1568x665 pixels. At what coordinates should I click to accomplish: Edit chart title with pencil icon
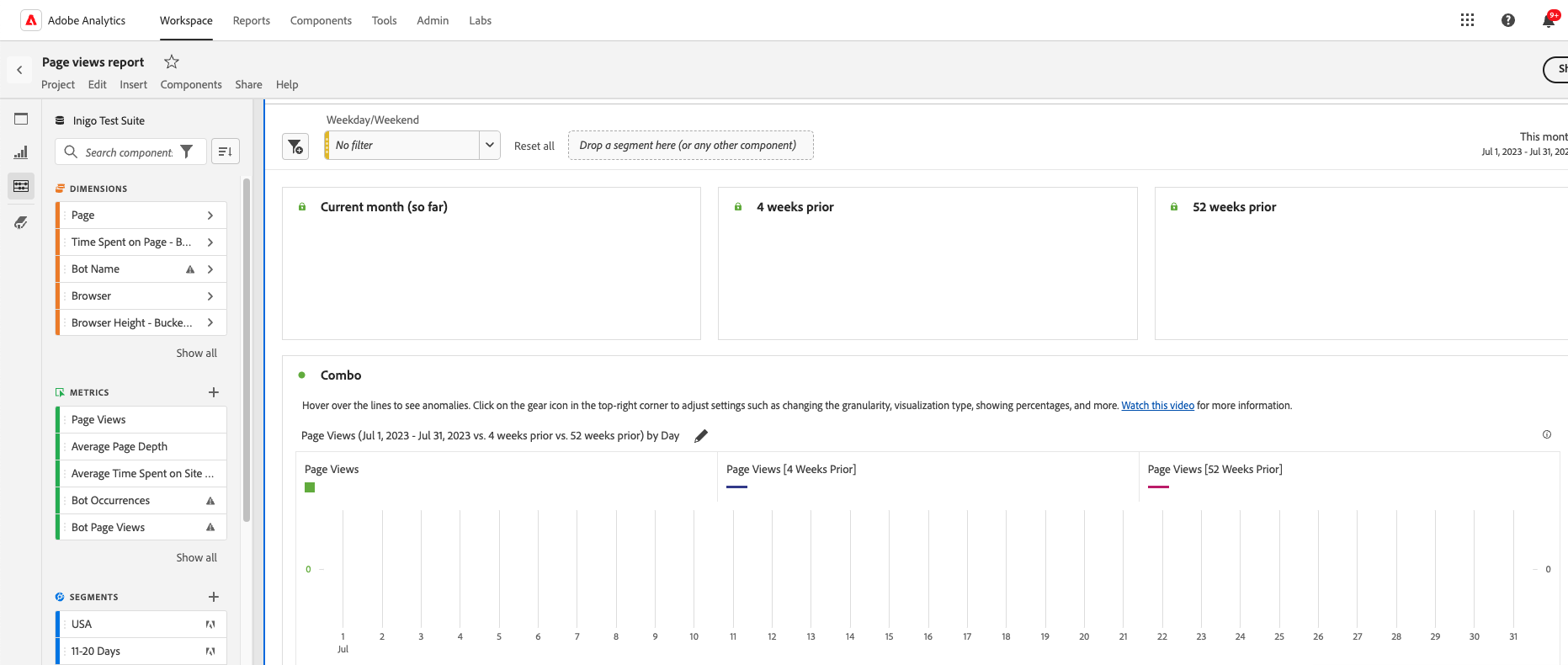click(x=700, y=436)
